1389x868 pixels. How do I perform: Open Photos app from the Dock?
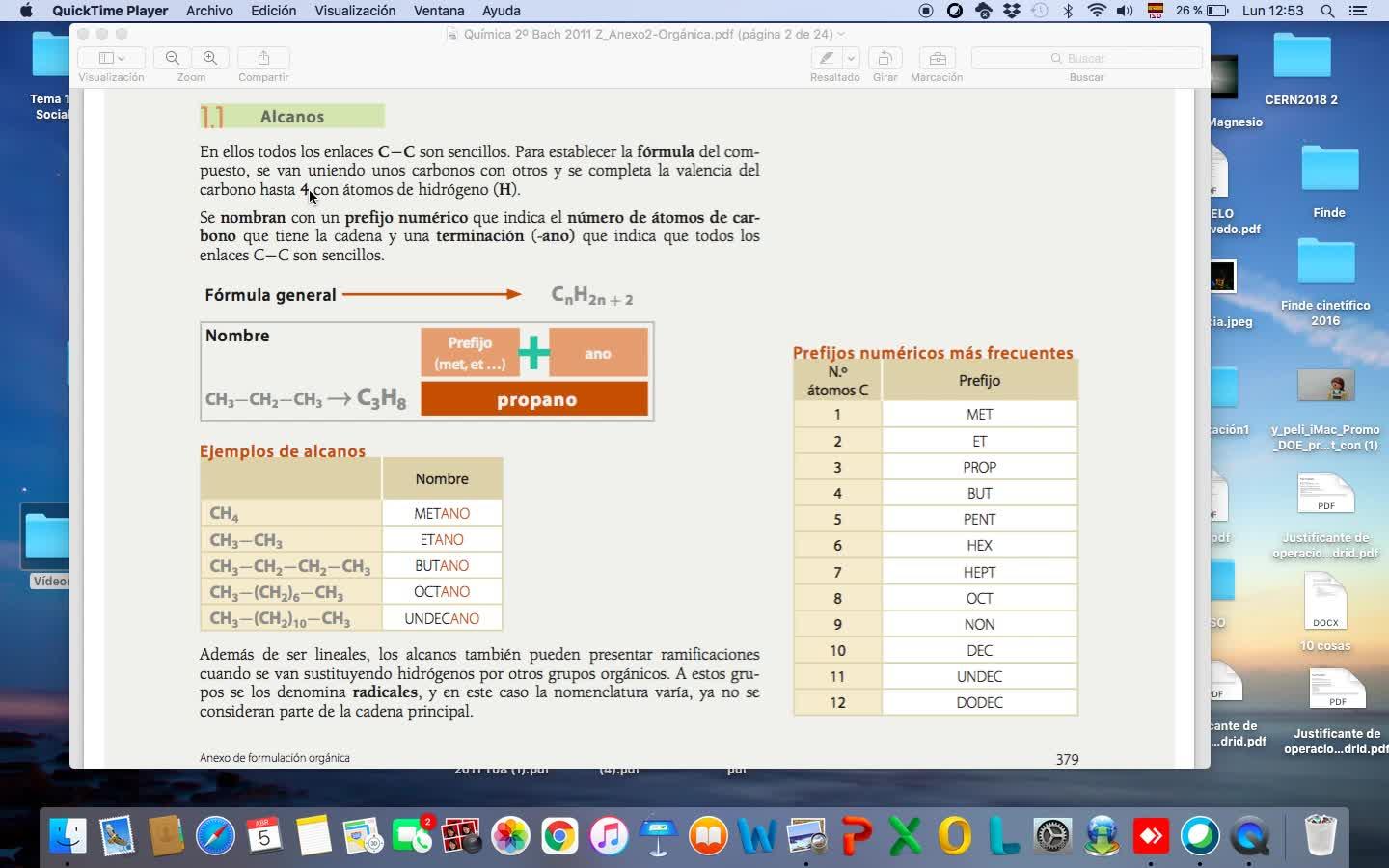coord(510,835)
